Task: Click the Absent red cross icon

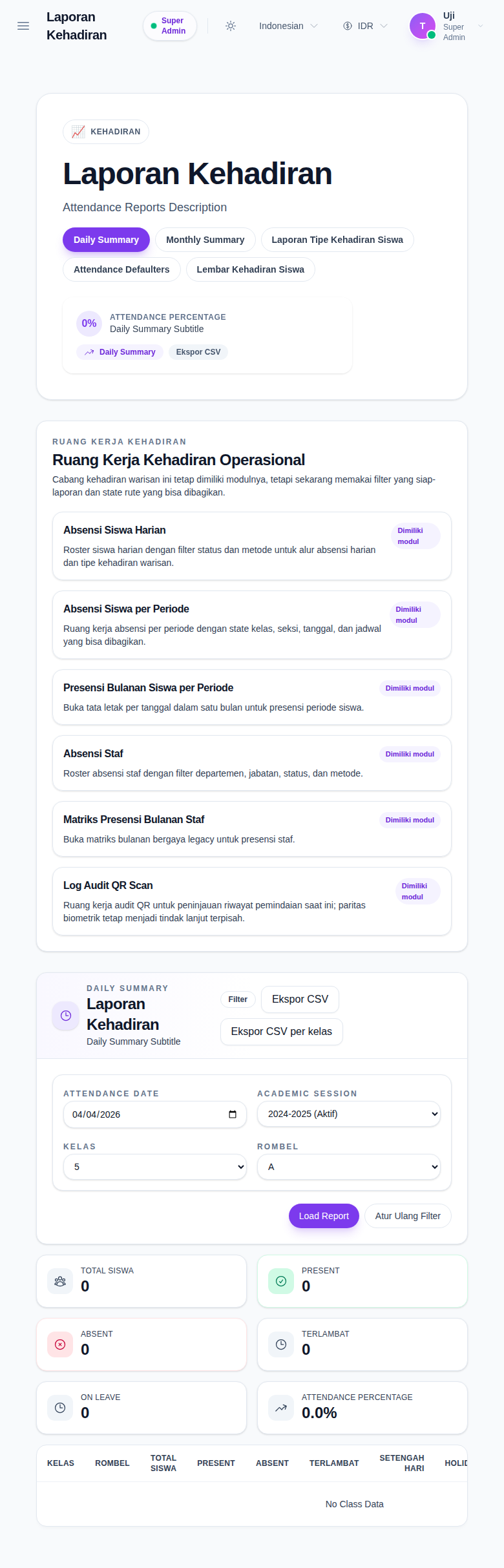Action: (x=60, y=1344)
